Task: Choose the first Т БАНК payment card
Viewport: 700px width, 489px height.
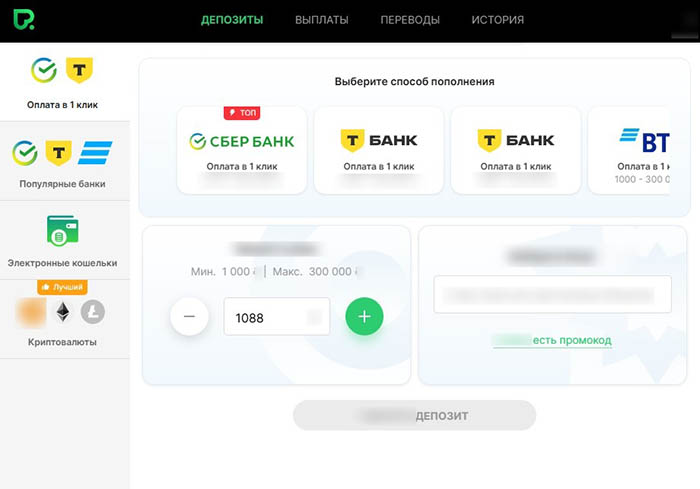Action: pos(379,150)
